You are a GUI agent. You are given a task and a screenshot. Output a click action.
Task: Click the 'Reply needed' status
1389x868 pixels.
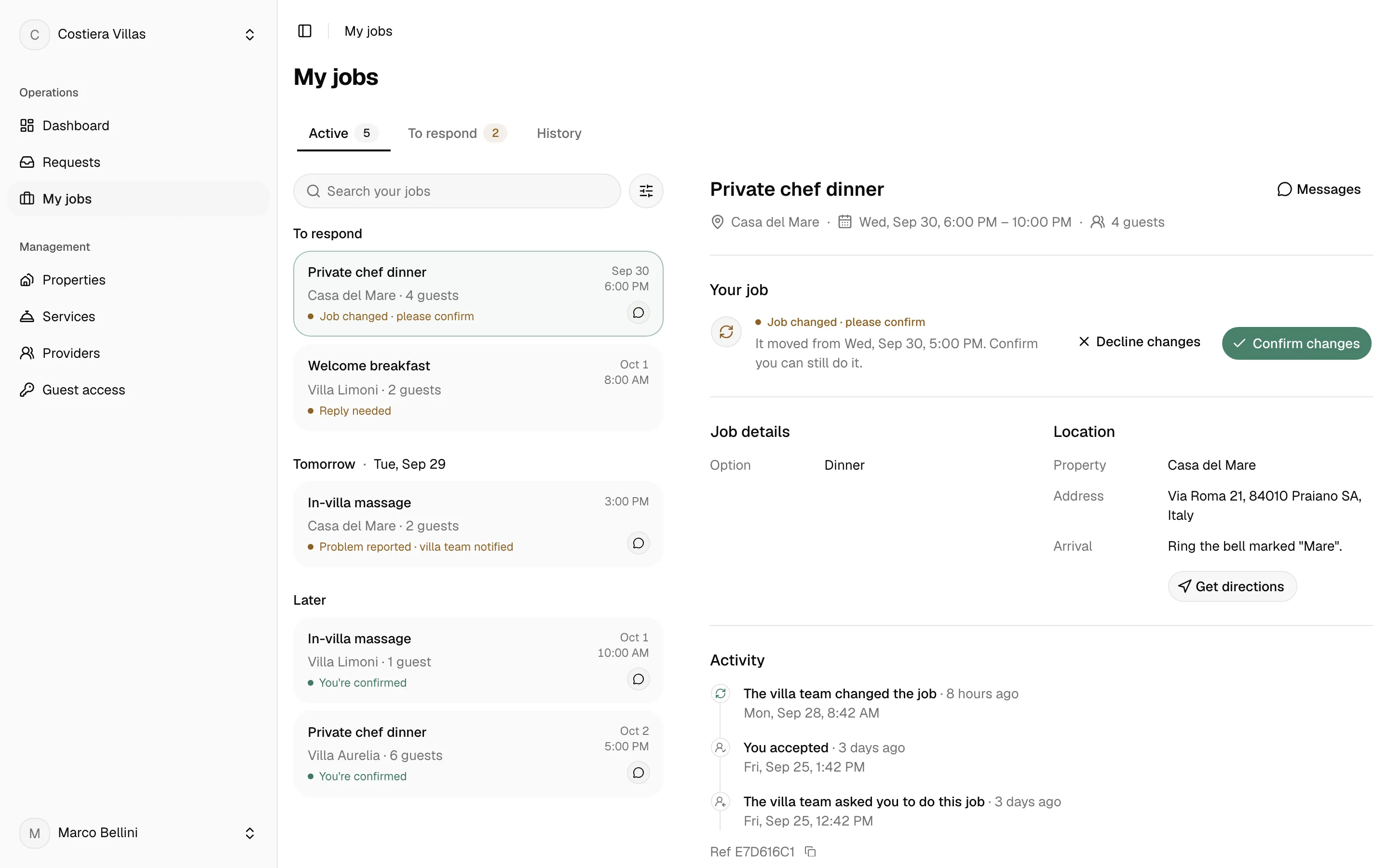point(354,411)
